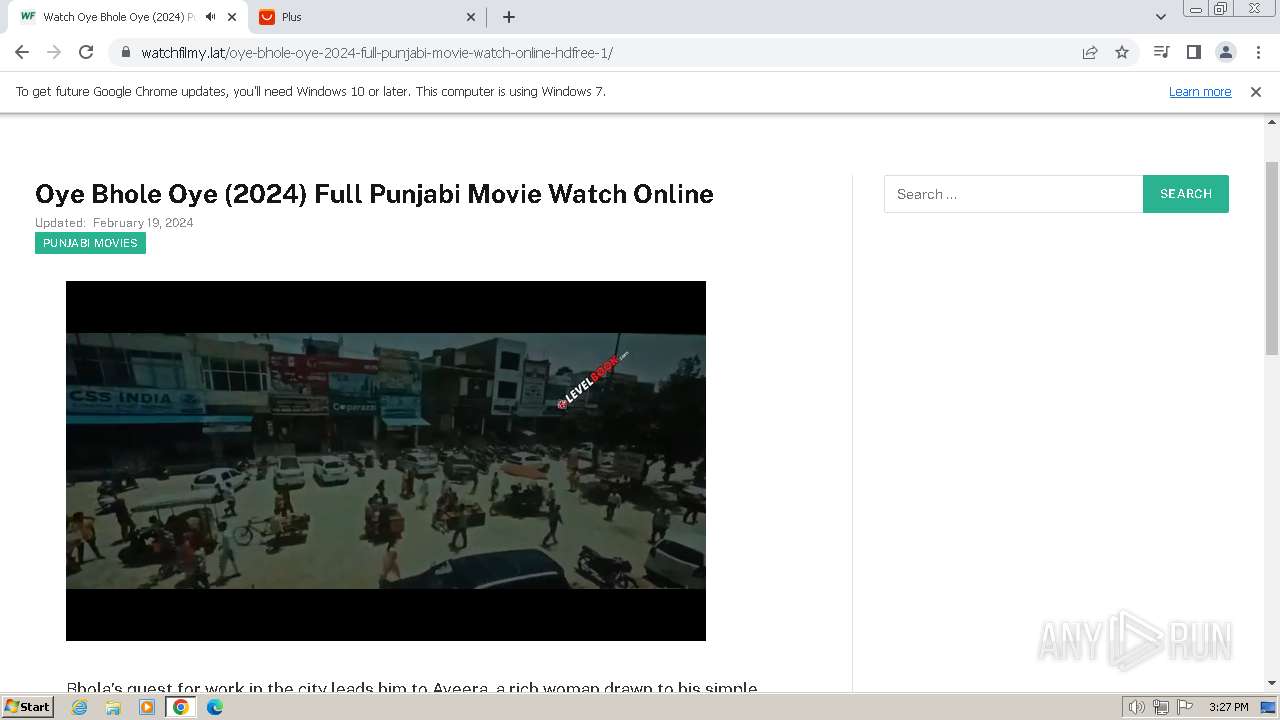Open File Explorer from taskbar
This screenshot has height=720, width=1280.
pos(113,707)
